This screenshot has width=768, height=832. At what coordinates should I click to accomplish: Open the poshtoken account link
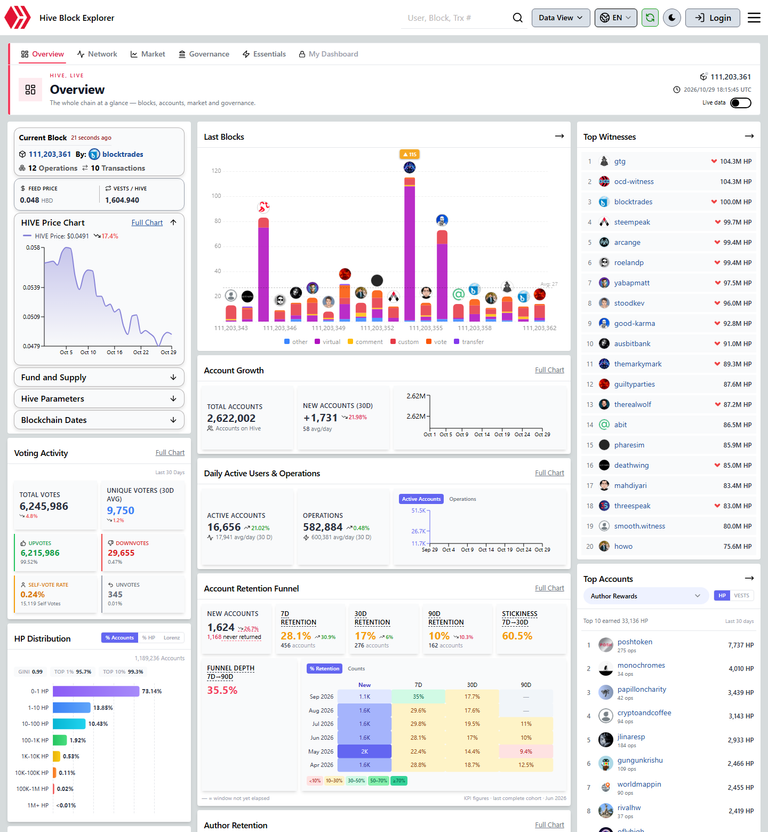tap(635, 642)
